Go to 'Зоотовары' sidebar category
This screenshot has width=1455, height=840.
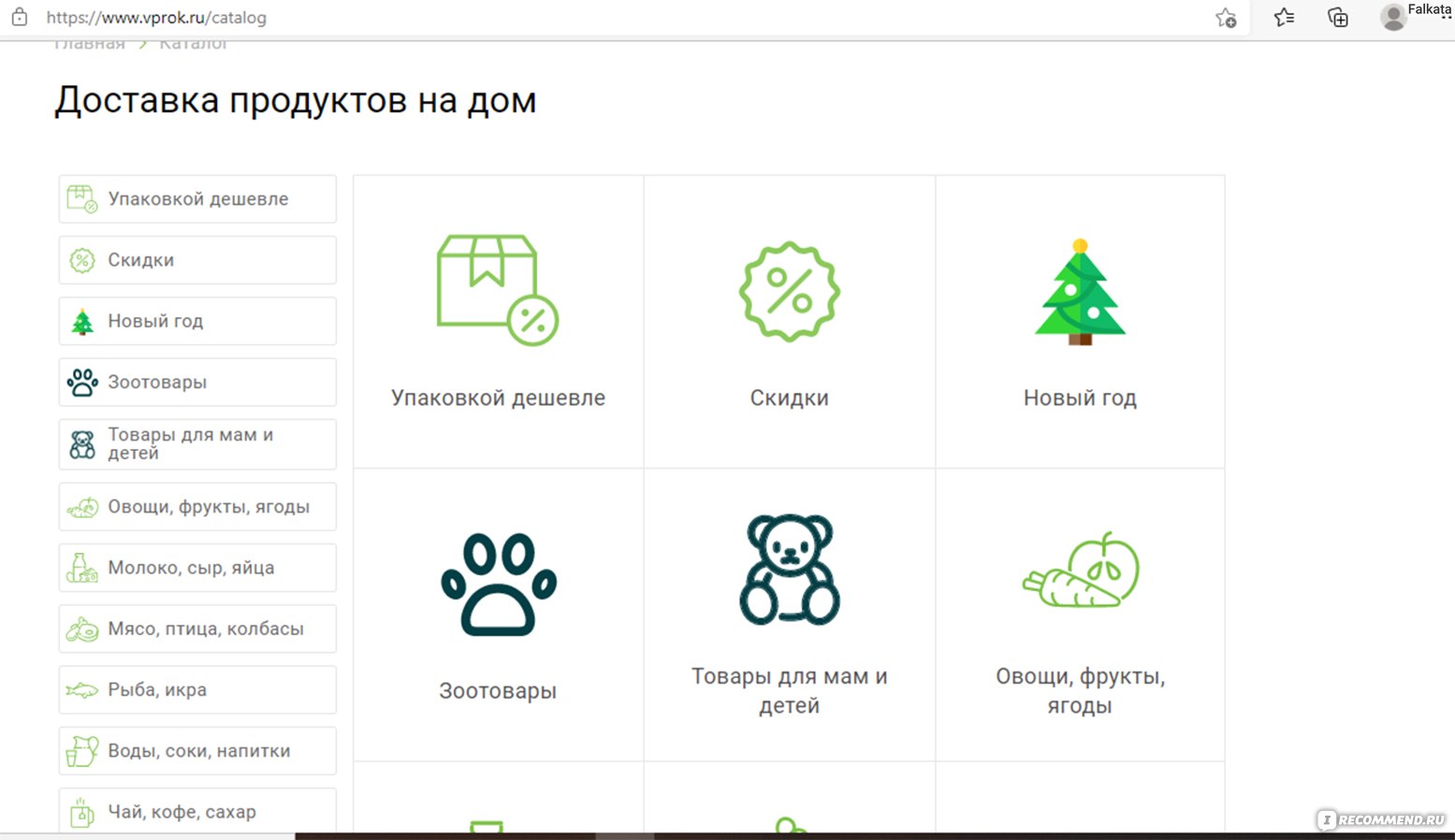pos(197,382)
